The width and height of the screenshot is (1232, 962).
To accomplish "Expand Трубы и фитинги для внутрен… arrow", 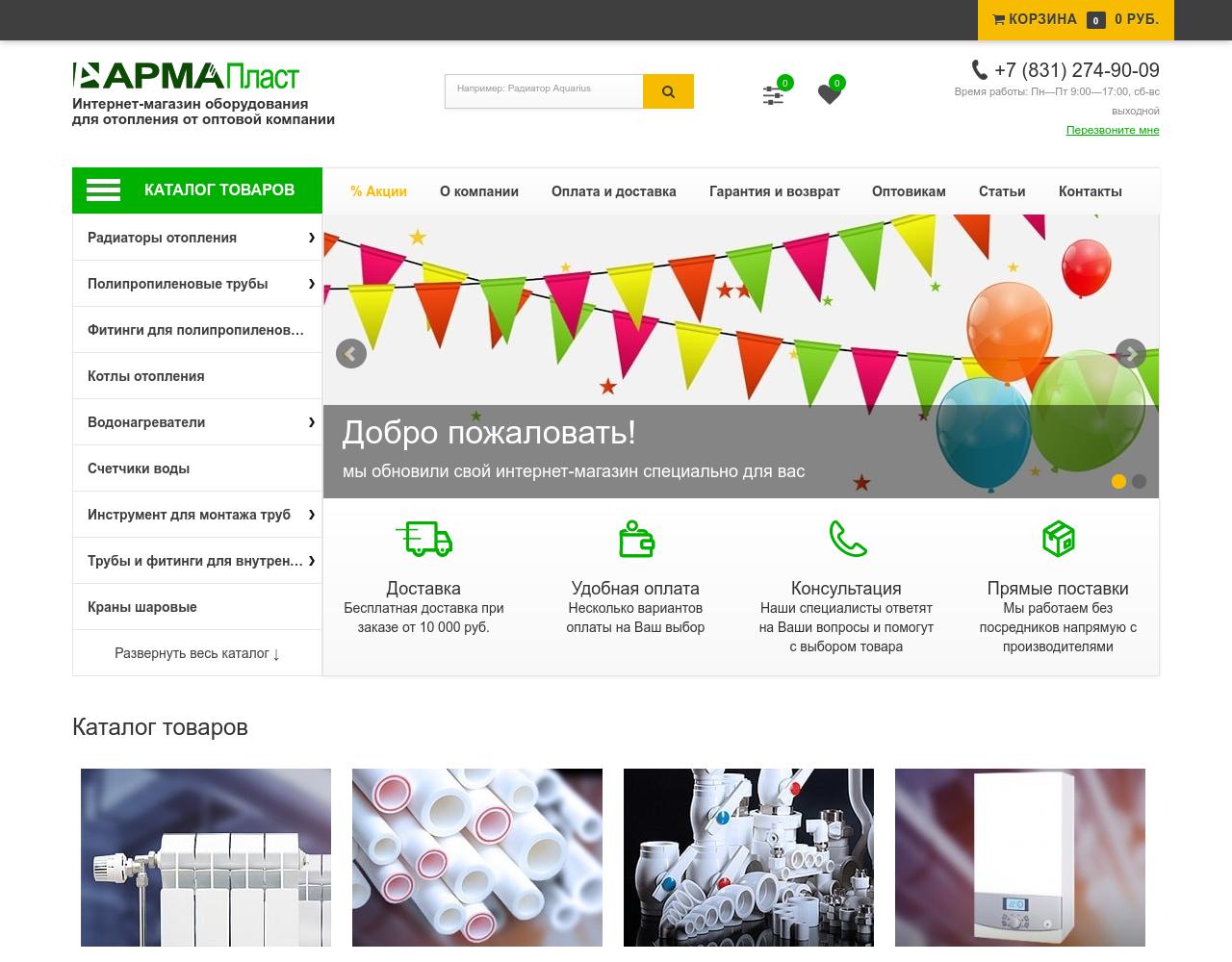I will coord(311,561).
